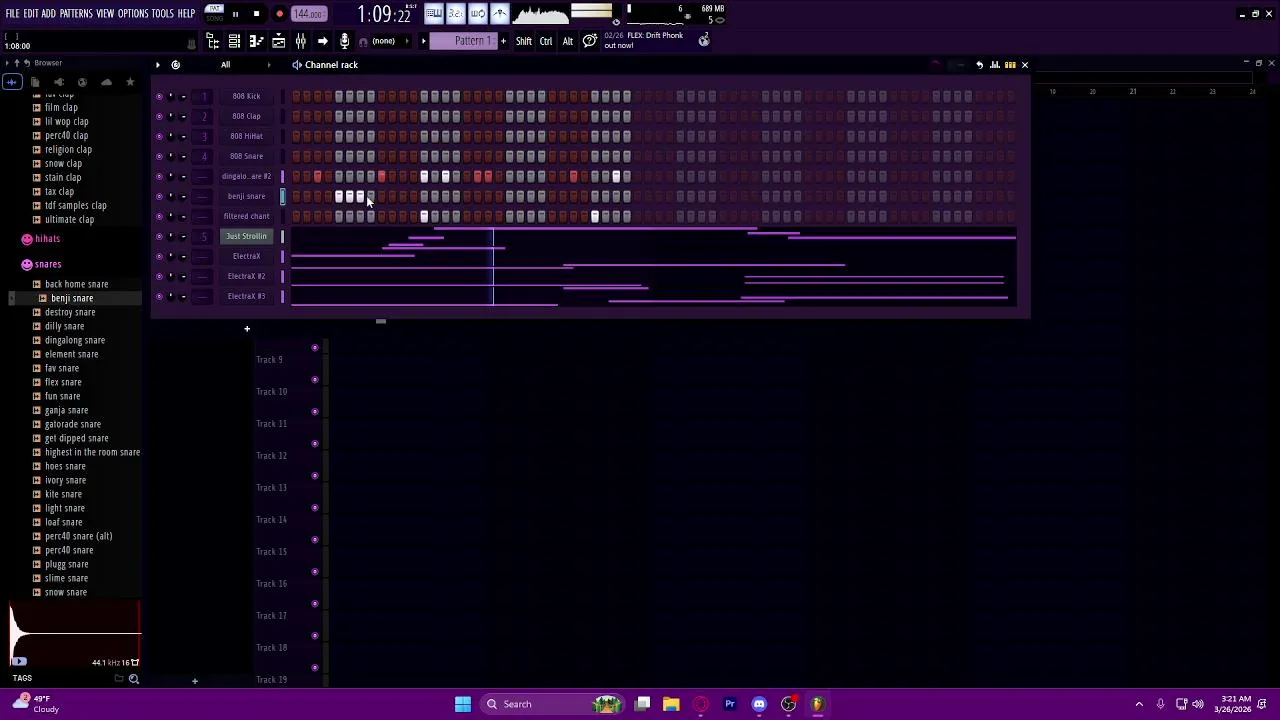
Task: Toggle the PAT/SONG mode switch
Action: (214, 13)
